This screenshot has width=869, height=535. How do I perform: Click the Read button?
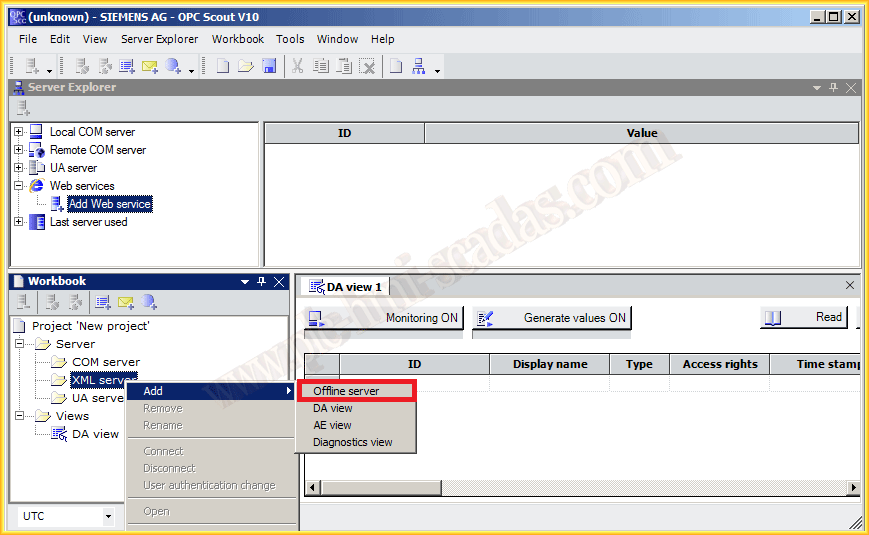[805, 318]
